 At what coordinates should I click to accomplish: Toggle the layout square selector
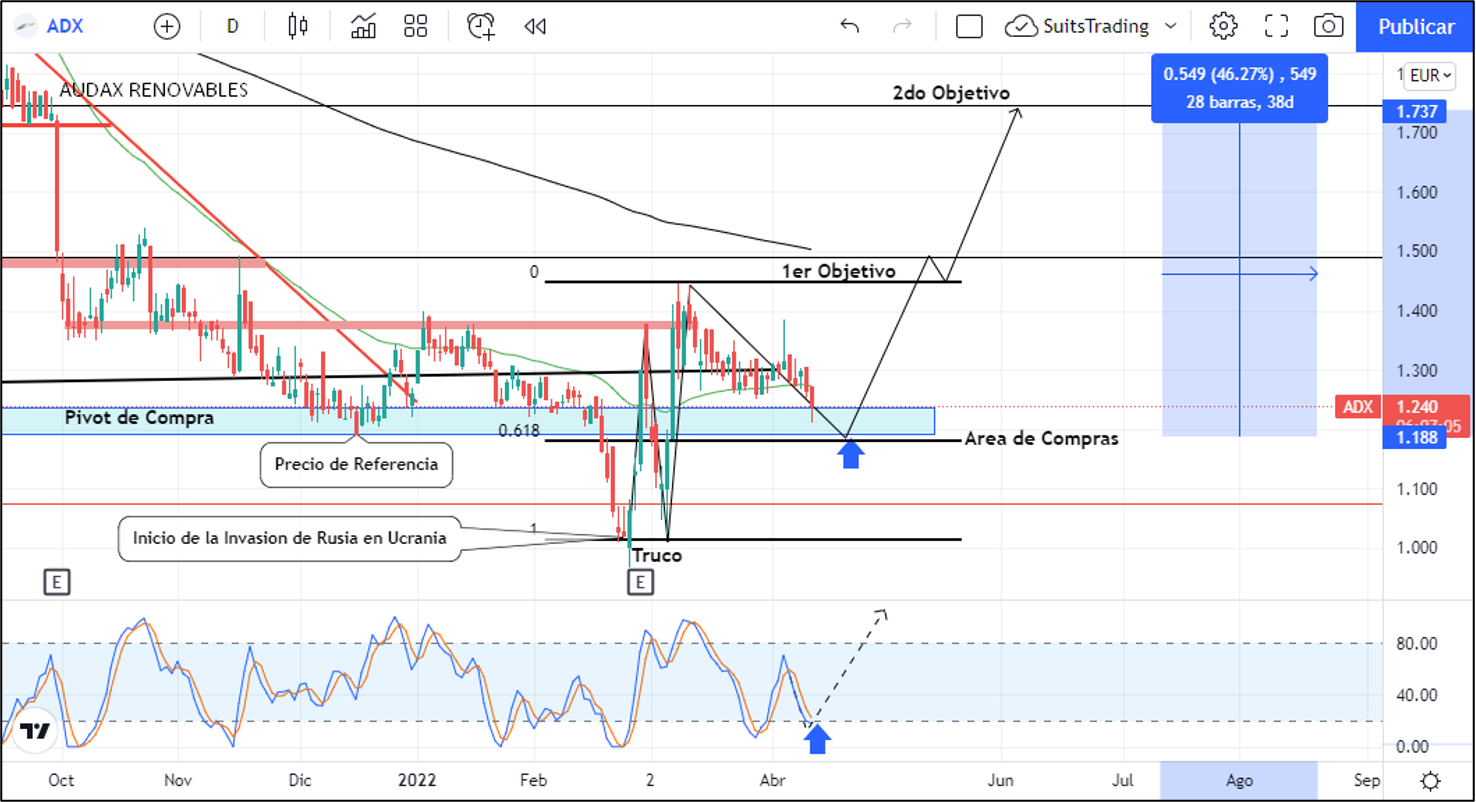tap(969, 27)
